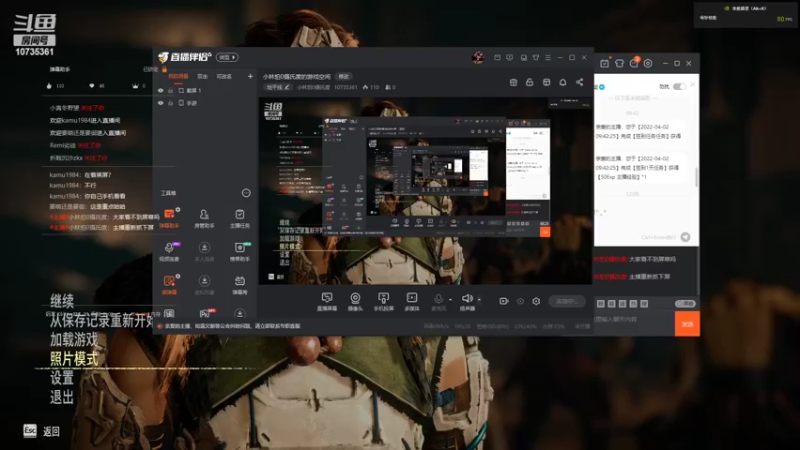
Task: Open the notification bell icon
Action: click(x=563, y=82)
